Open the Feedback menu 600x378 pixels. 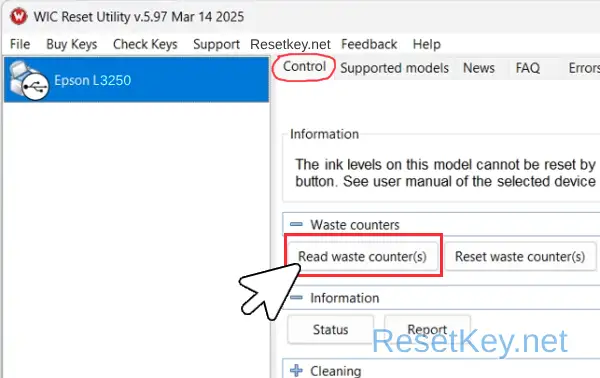pyautogui.click(x=369, y=44)
